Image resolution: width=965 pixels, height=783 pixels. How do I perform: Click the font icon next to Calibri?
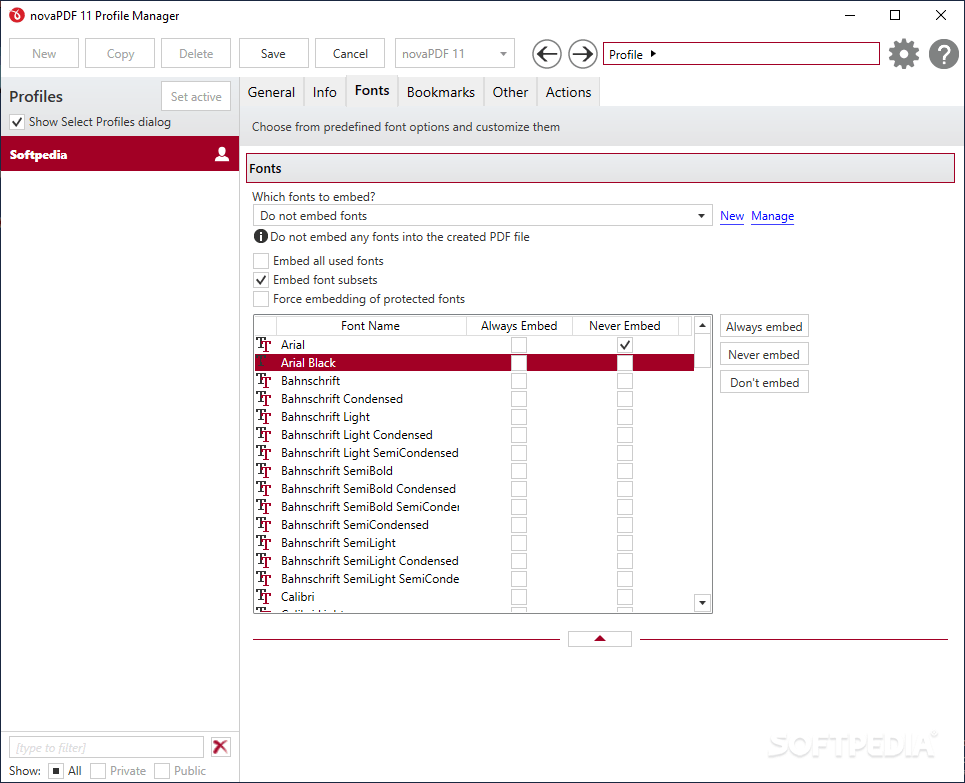[264, 596]
